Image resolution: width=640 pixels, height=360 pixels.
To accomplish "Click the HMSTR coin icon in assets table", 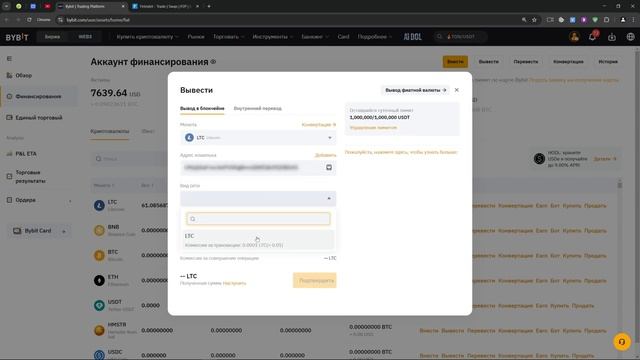I will click(x=99, y=330).
